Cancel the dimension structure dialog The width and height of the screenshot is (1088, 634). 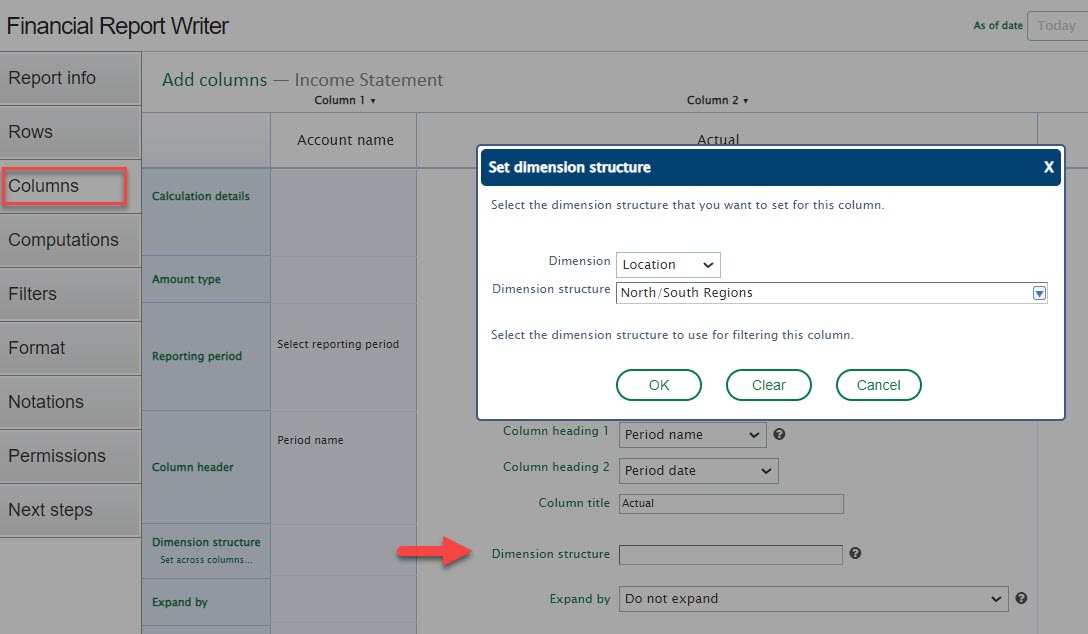point(878,385)
